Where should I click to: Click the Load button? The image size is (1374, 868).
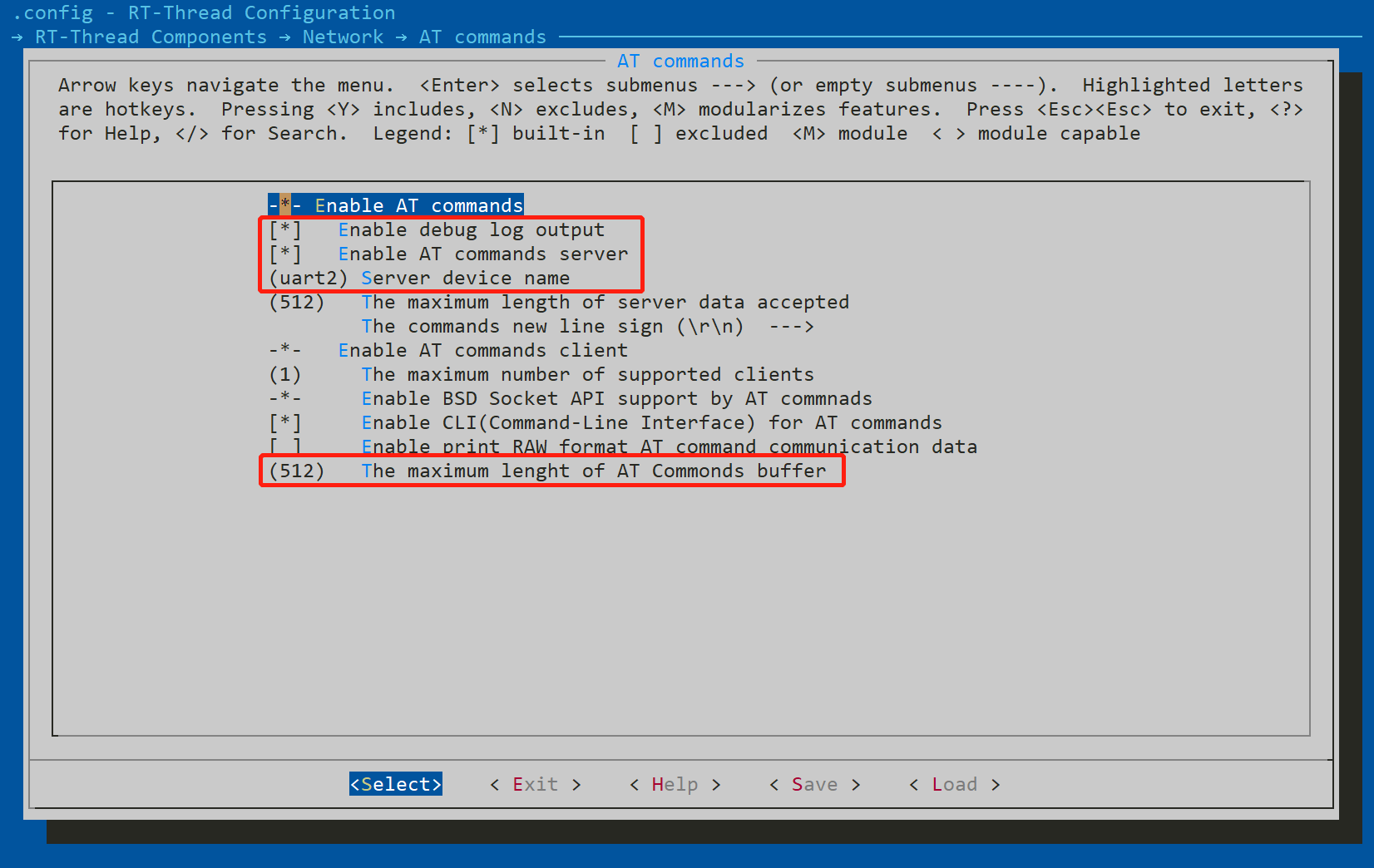point(955,784)
